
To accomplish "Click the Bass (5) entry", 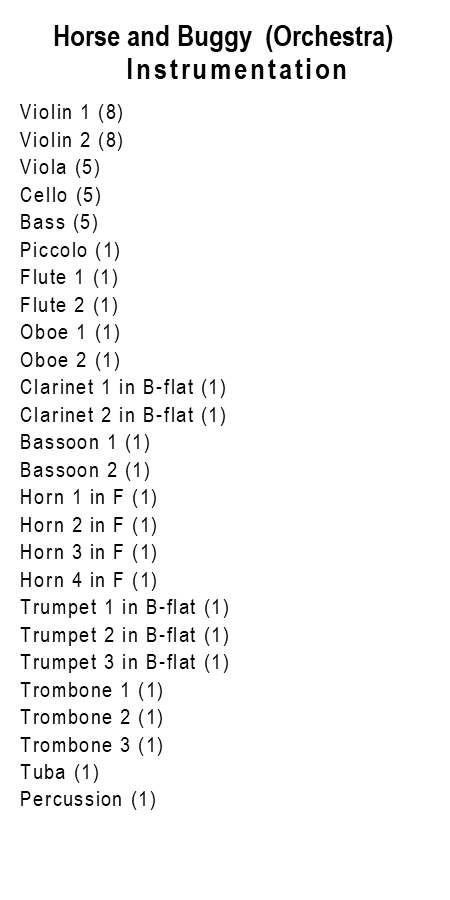I will pyautogui.click(x=59, y=222).
